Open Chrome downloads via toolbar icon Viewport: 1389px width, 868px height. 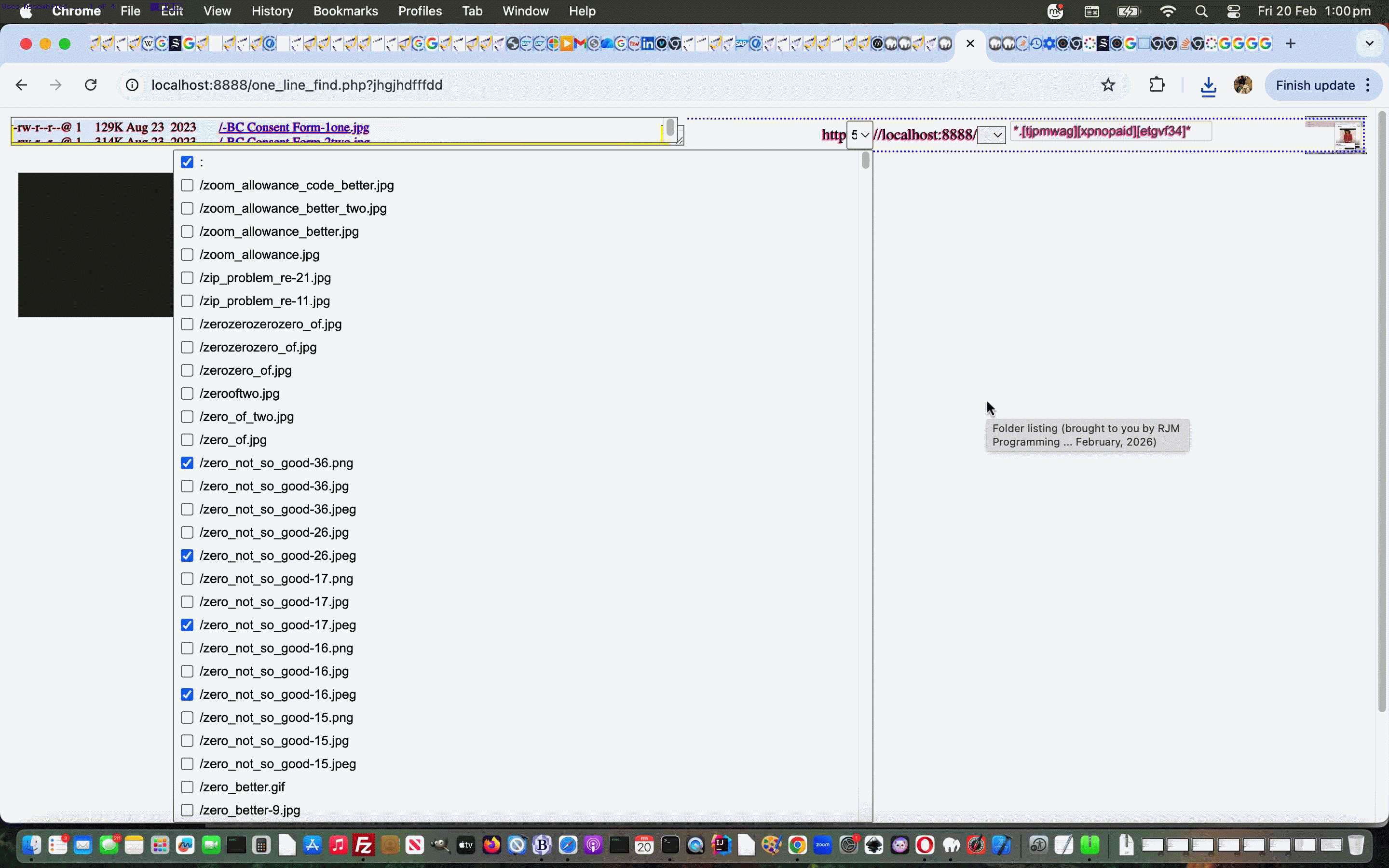[x=1208, y=85]
